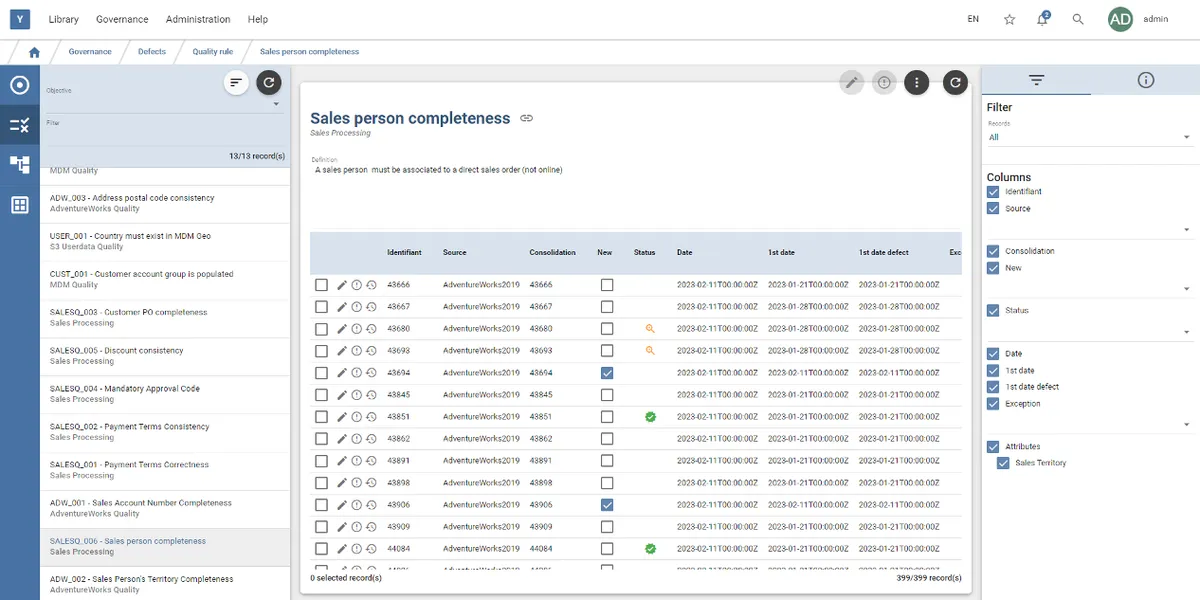
Task: Open the Administration menu
Action: point(198,19)
